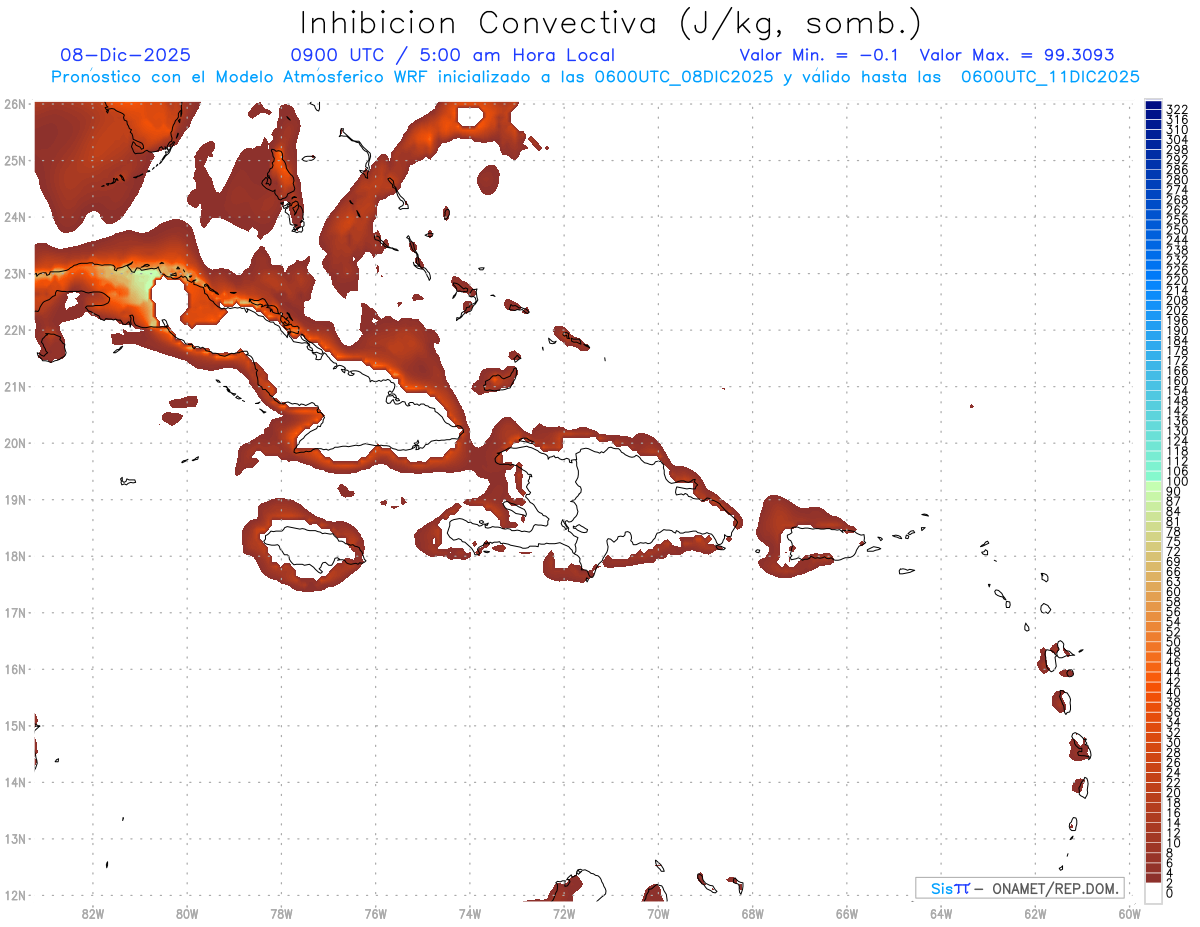The height and width of the screenshot is (927, 1200).
Task: Click the longitude label "72W"
Action: pyautogui.click(x=564, y=913)
